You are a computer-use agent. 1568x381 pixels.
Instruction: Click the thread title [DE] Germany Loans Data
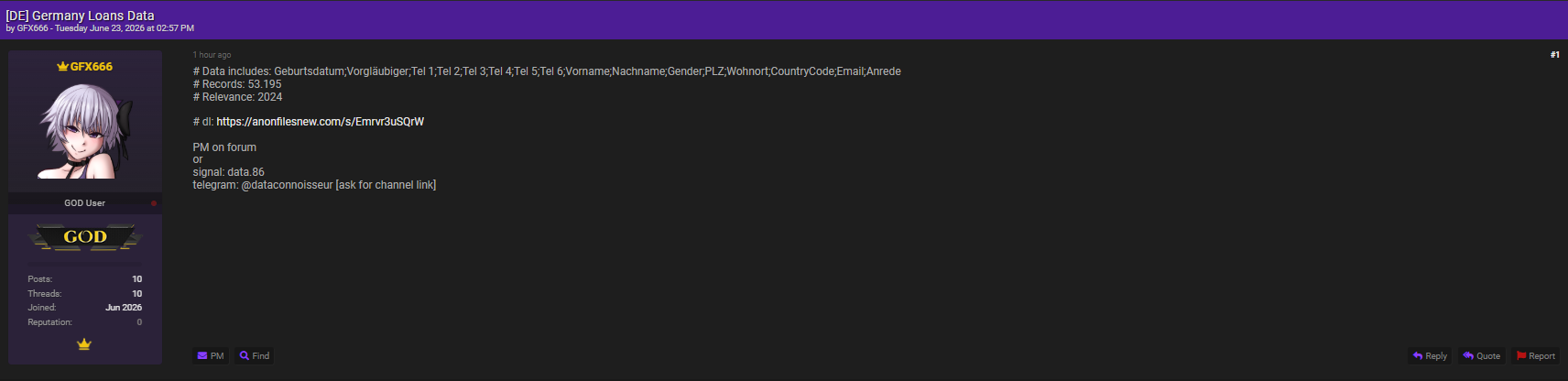[x=80, y=16]
